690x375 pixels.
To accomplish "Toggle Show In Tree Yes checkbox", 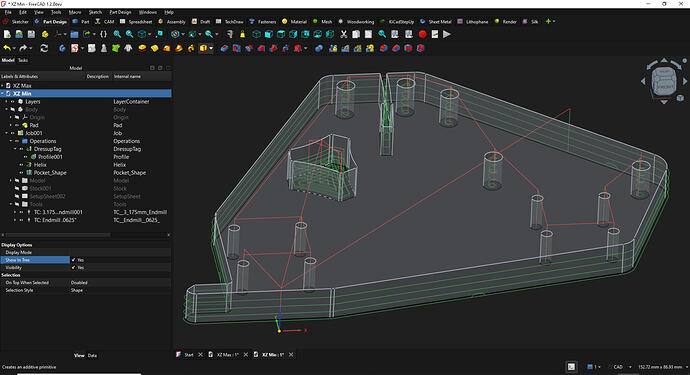I will pos(73,260).
